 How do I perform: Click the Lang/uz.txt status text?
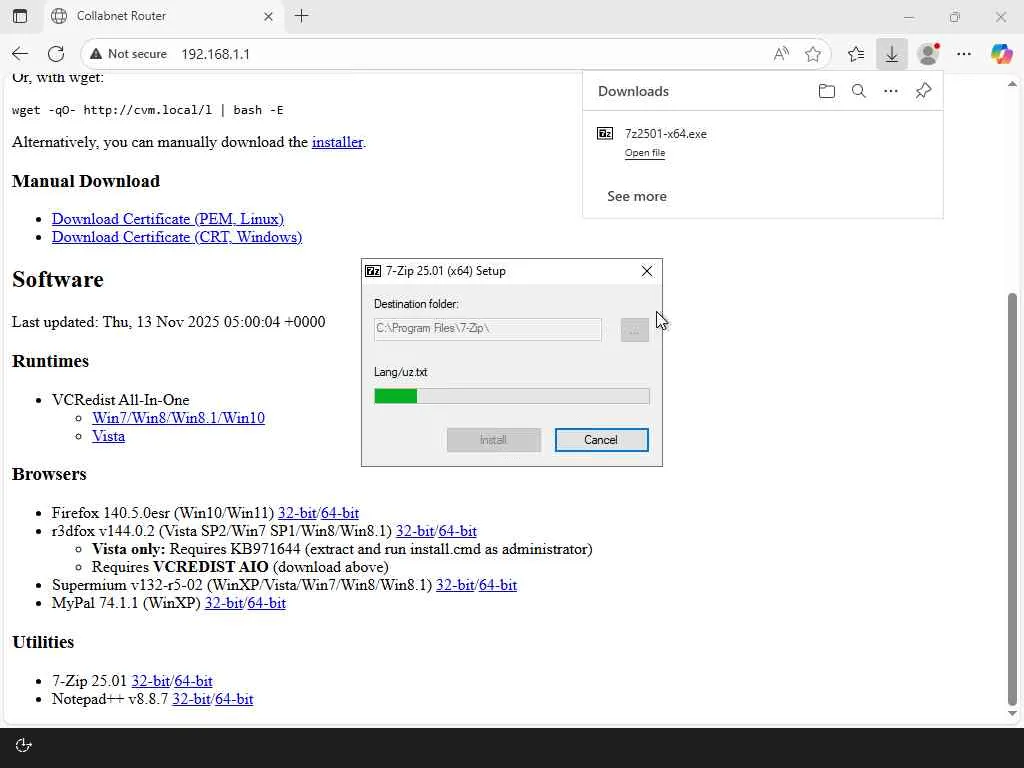click(400, 372)
